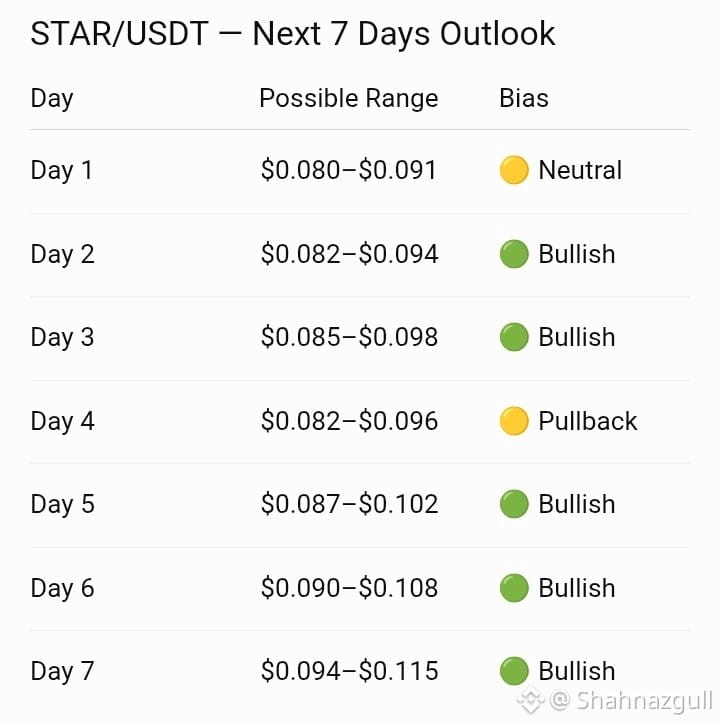Select the Possible Range column header

point(349,98)
